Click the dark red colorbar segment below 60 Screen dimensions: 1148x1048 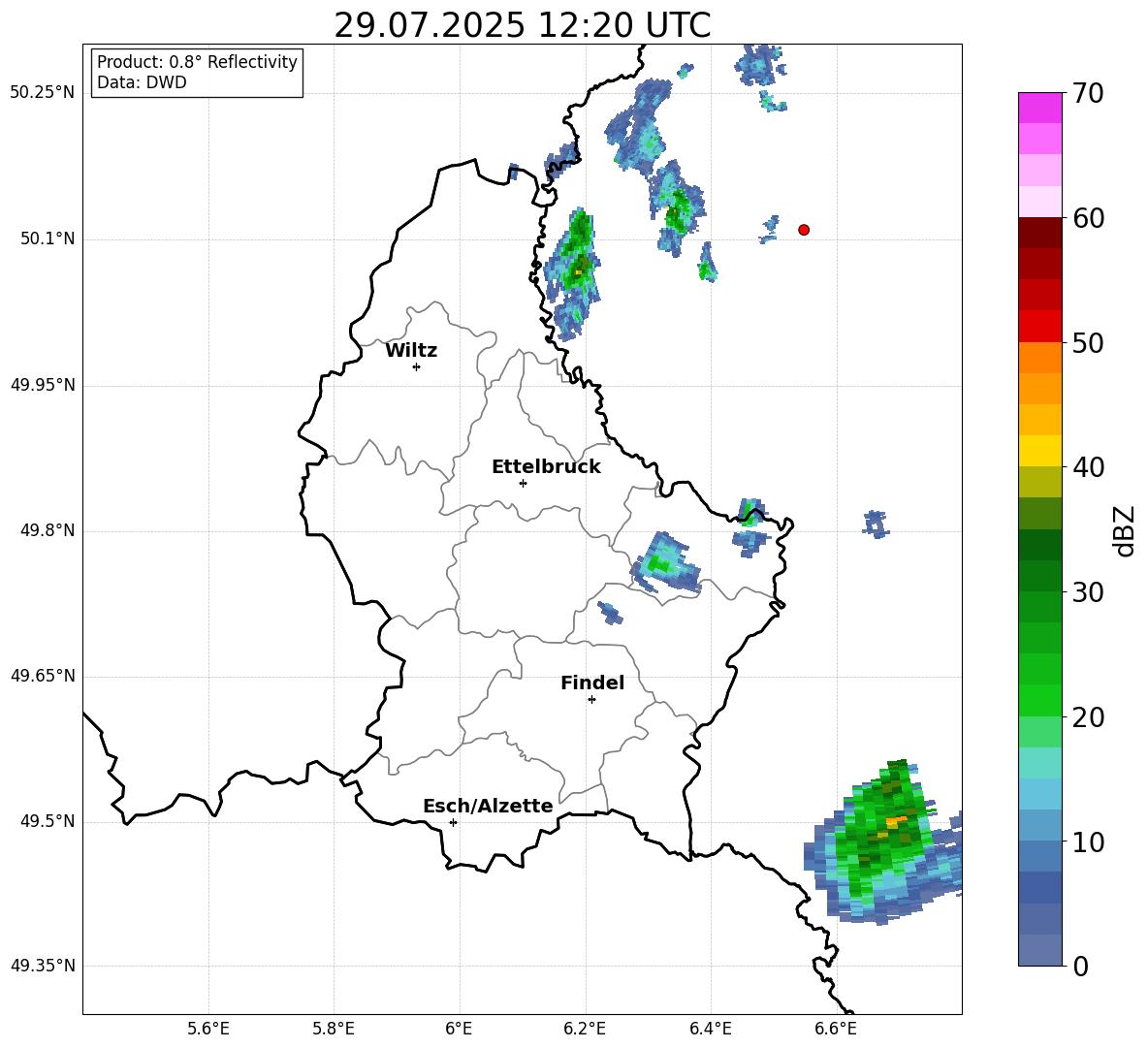(1040, 233)
